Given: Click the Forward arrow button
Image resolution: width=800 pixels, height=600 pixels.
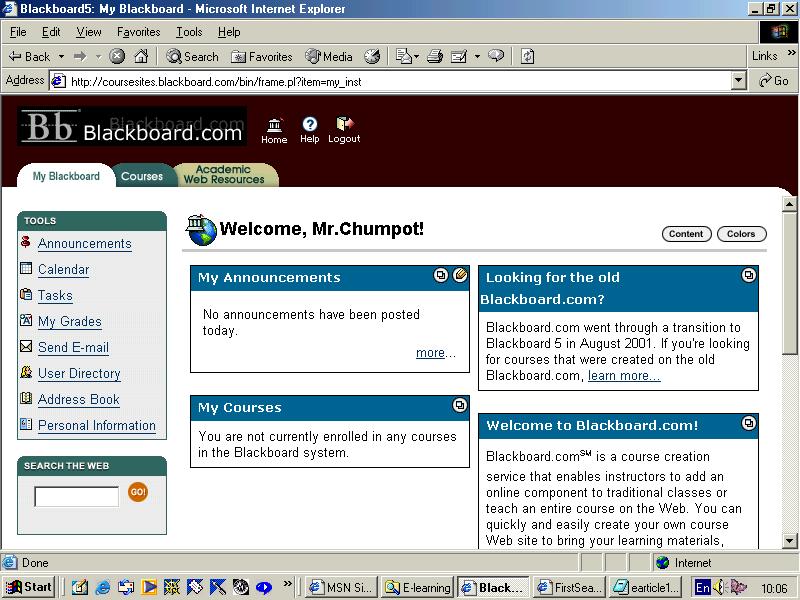Looking at the screenshot, I should click(80, 56).
